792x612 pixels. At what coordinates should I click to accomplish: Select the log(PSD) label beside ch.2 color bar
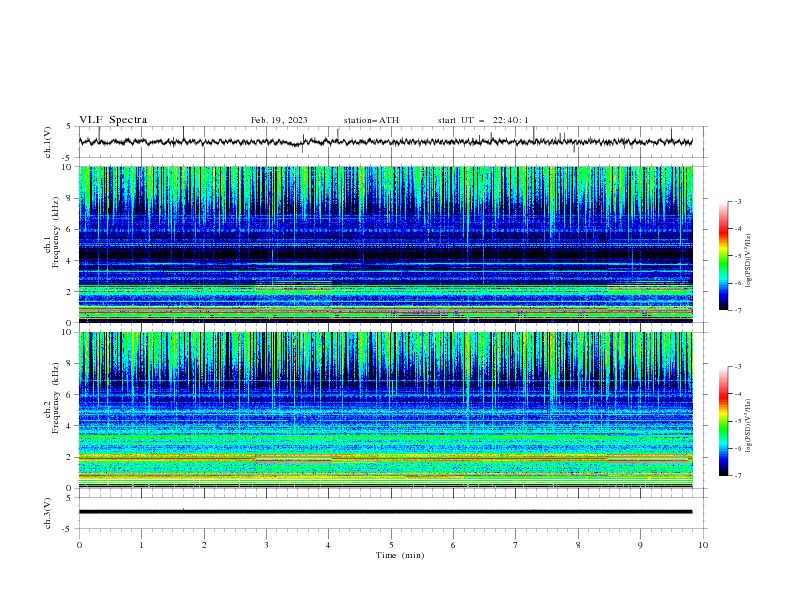pos(748,426)
